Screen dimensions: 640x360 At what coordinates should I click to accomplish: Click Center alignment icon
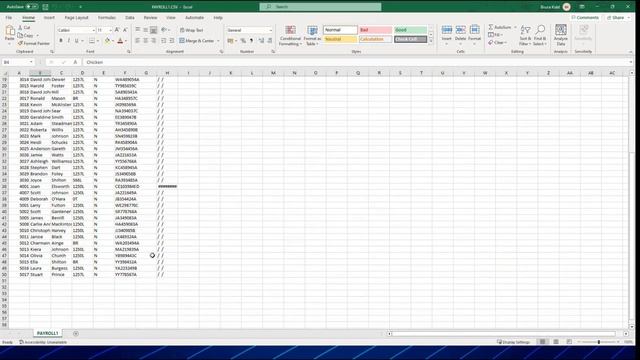[x=145, y=41]
